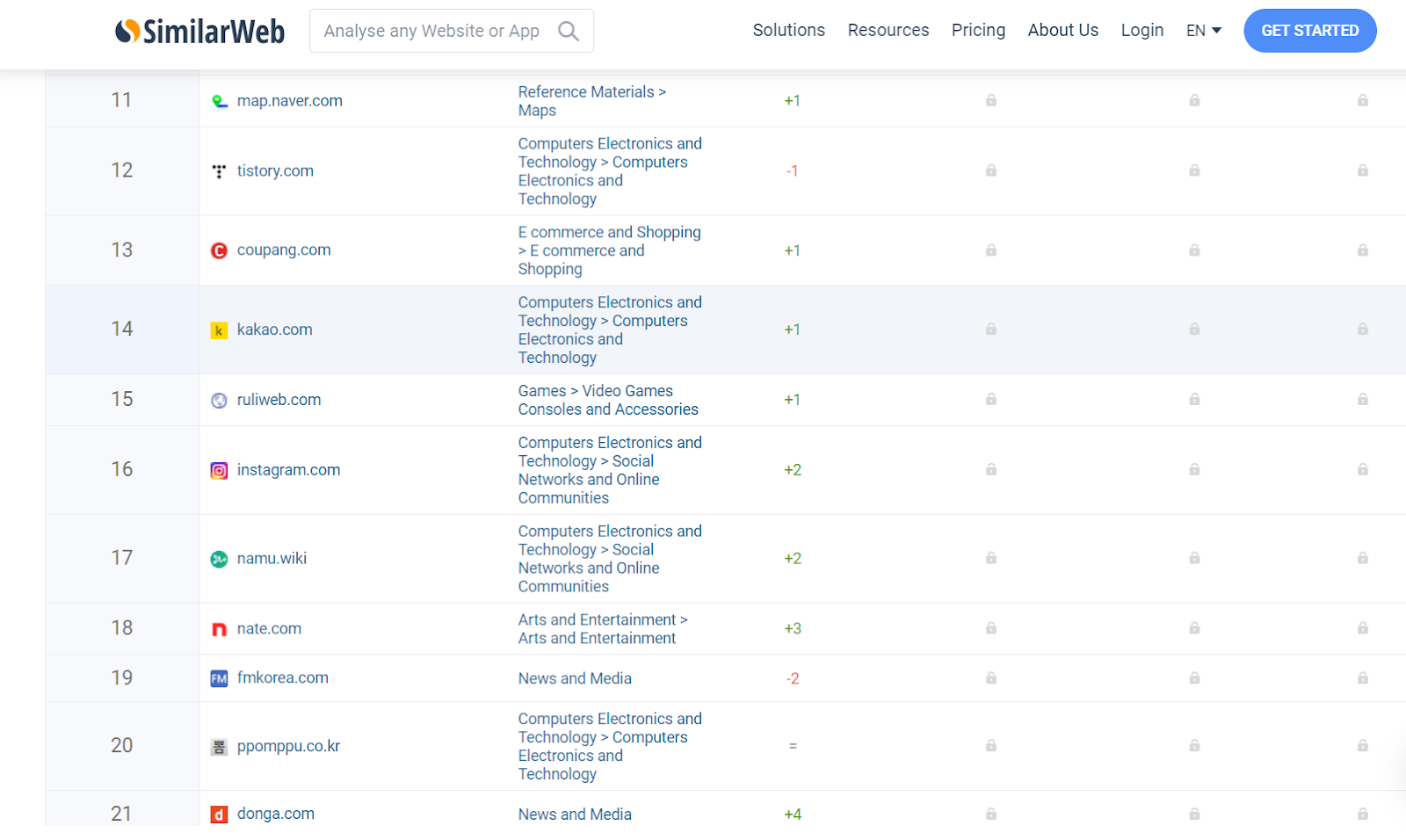
Task: Open the tistory.com link
Action: [x=275, y=170]
